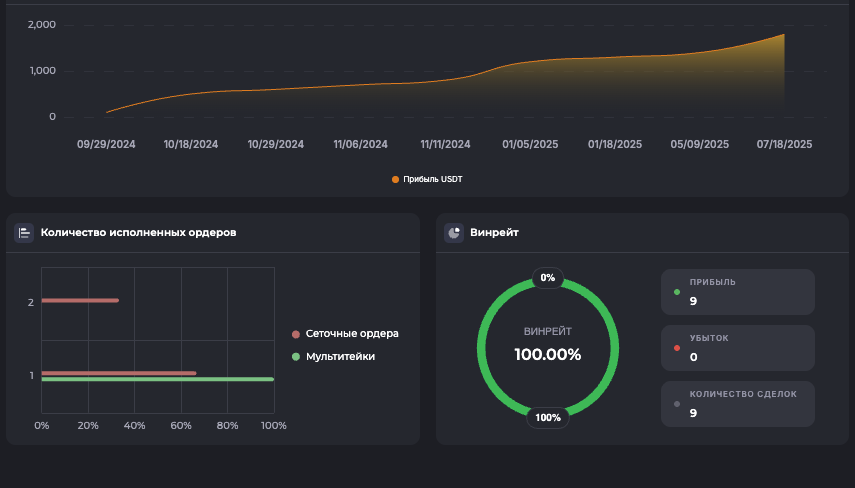Select the 07/18/2025 date on the axis
Viewport: 855px width, 488px height.
pos(785,144)
